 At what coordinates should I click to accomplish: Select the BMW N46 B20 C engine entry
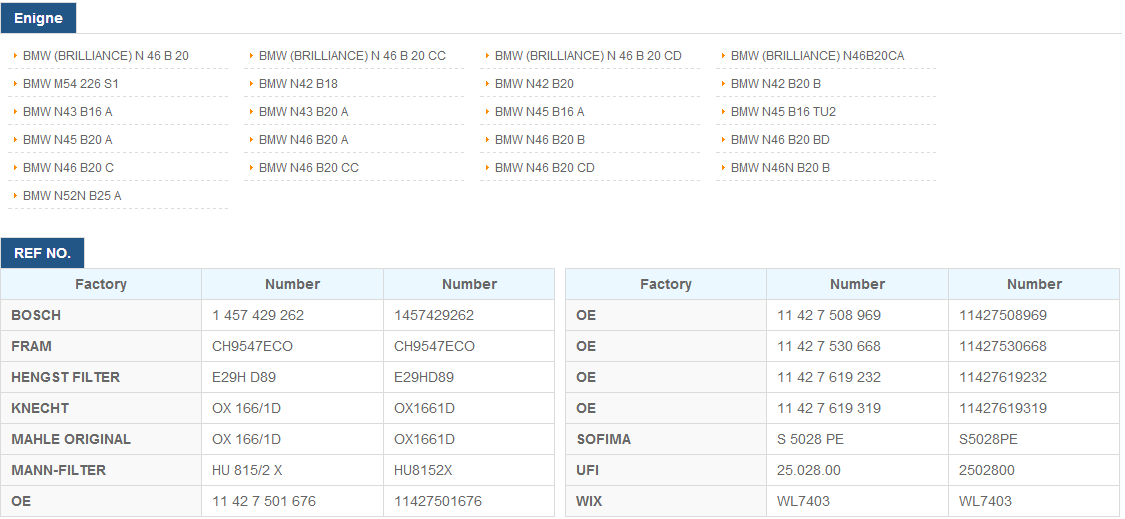pos(68,167)
